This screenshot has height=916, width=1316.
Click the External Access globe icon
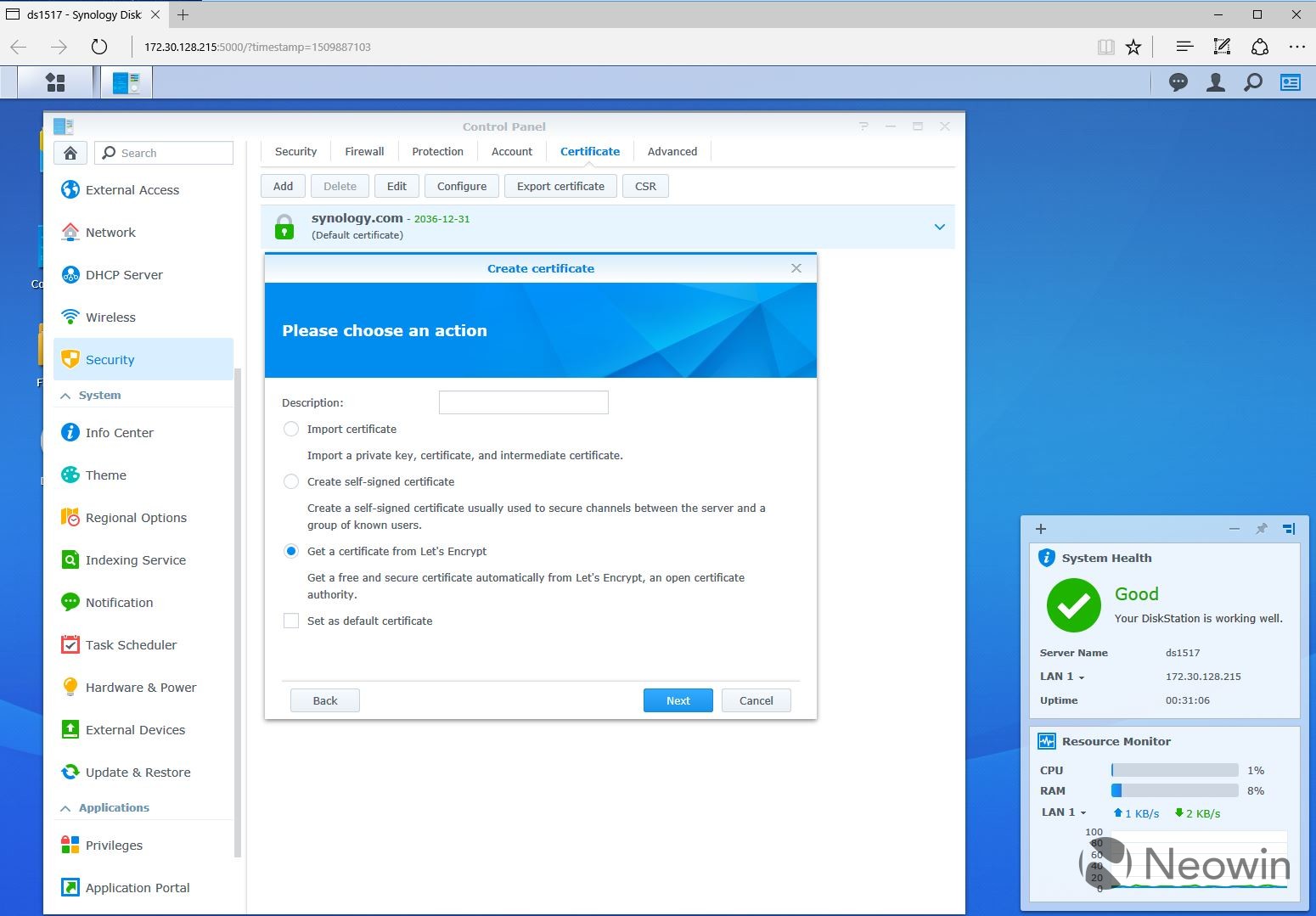tap(70, 189)
